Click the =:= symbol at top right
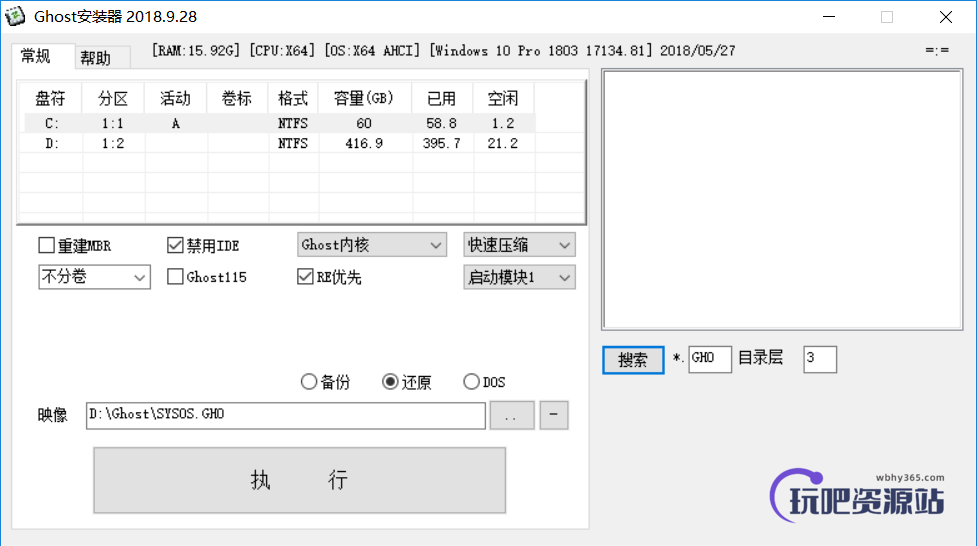Image resolution: width=977 pixels, height=546 pixels. pos(937,50)
